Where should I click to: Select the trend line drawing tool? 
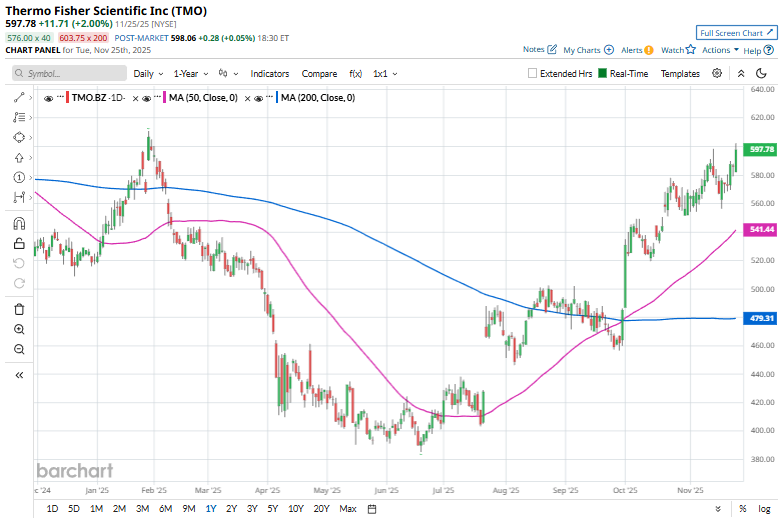pyautogui.click(x=19, y=97)
